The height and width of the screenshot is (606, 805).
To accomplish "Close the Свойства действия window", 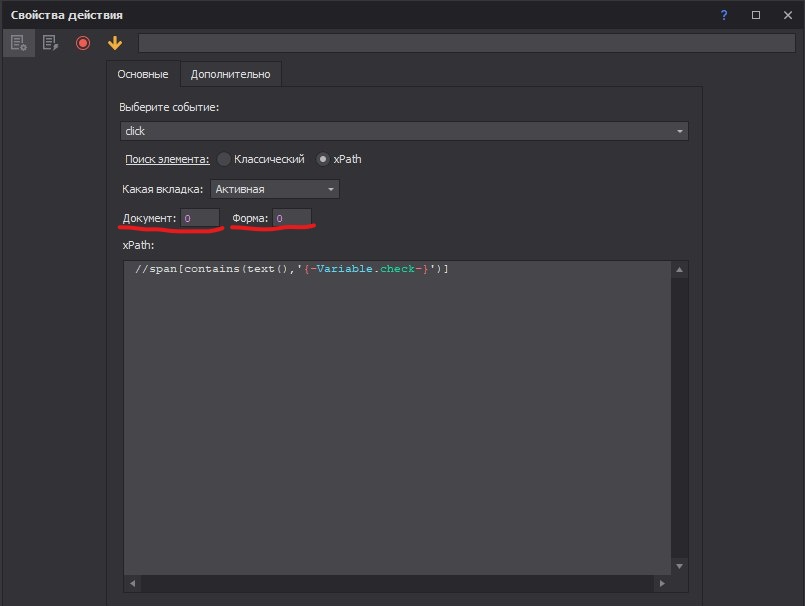I will click(786, 15).
